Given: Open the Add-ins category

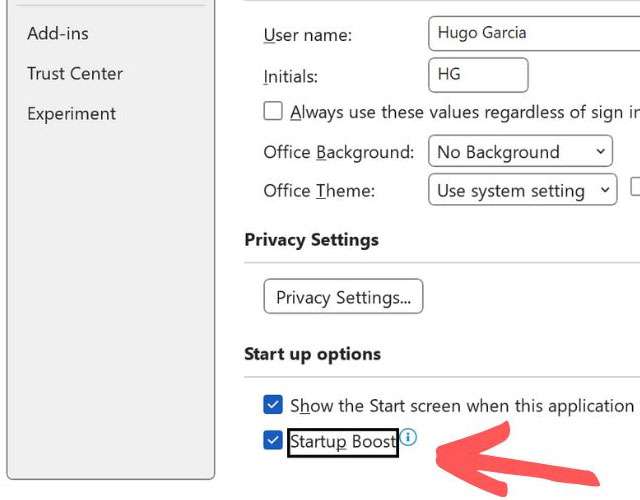Looking at the screenshot, I should [x=58, y=33].
